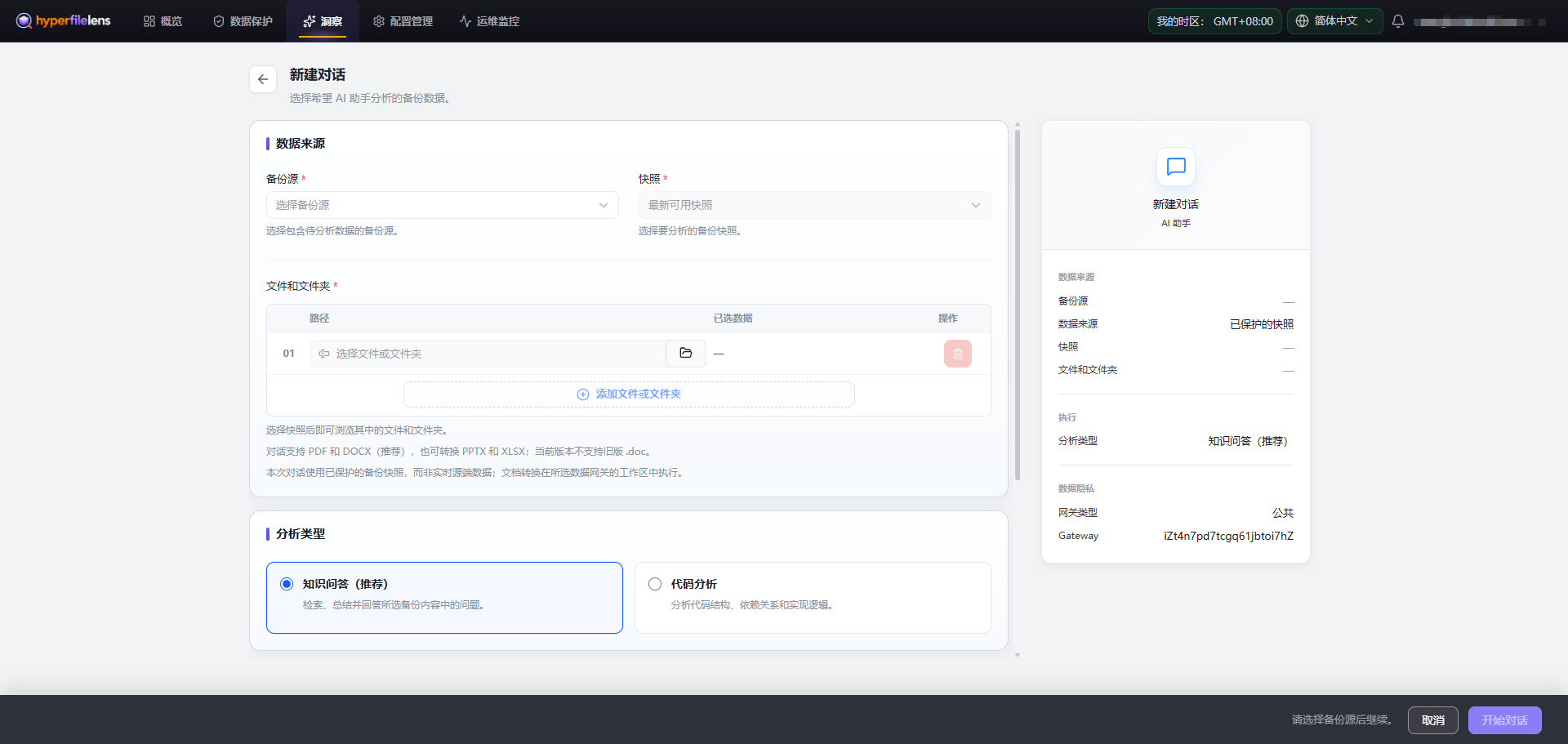Click the hyperfilelens logo
This screenshot has height=744, width=1568.
[x=63, y=20]
